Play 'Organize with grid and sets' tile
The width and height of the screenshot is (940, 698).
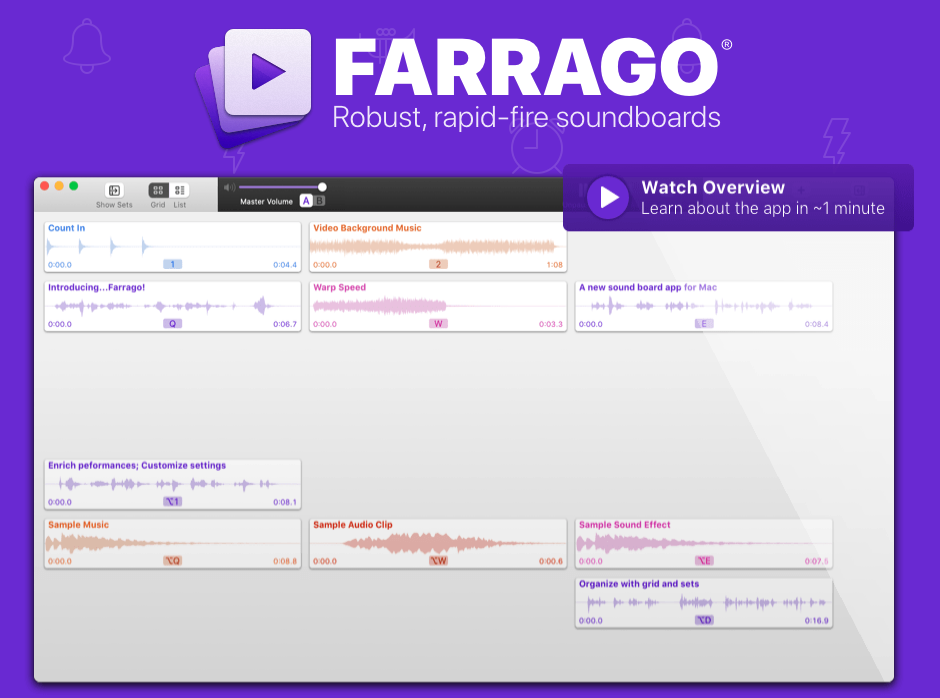[704, 603]
